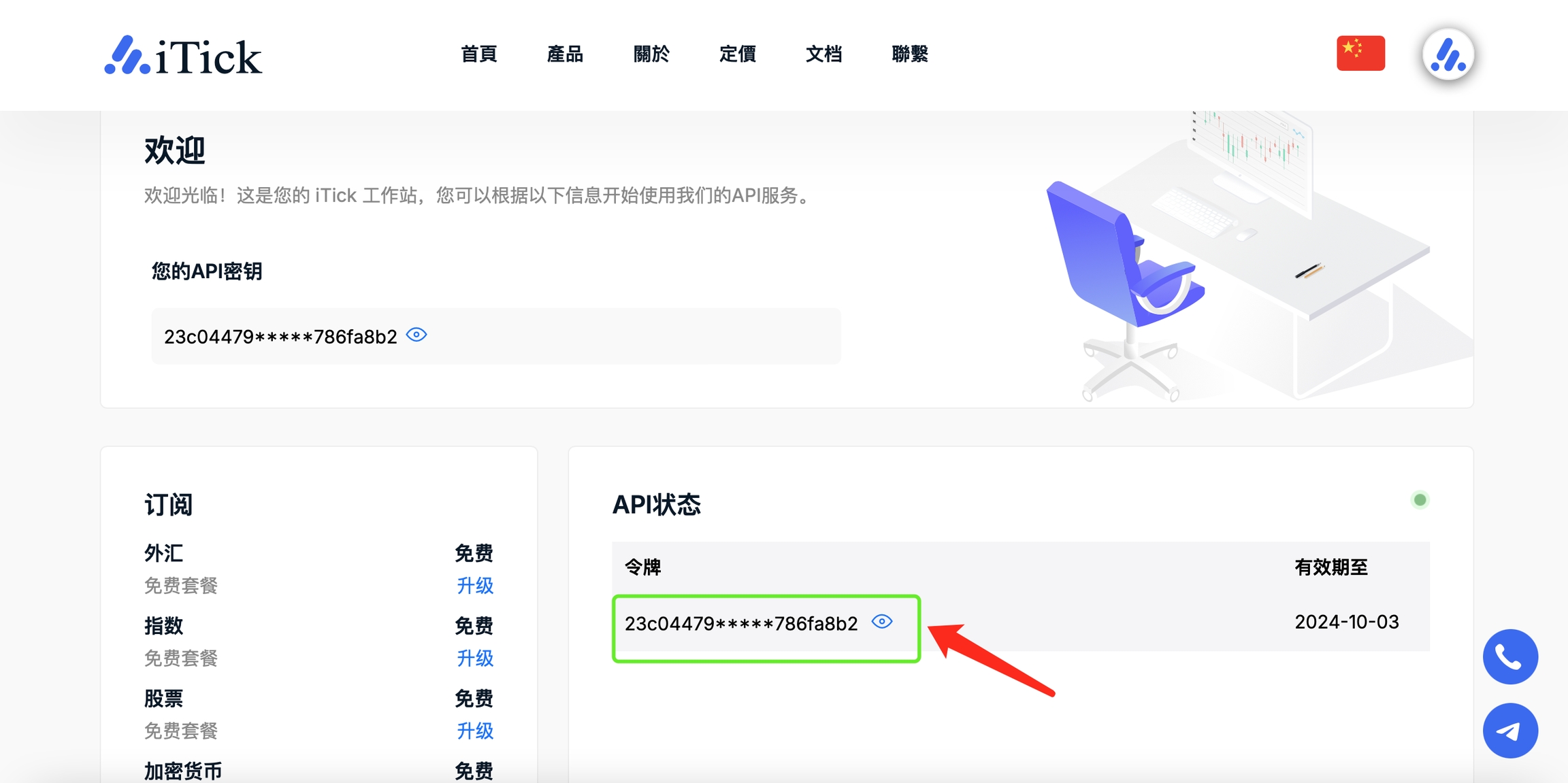Open the 產品 navigation menu
1568x783 pixels.
(x=565, y=54)
